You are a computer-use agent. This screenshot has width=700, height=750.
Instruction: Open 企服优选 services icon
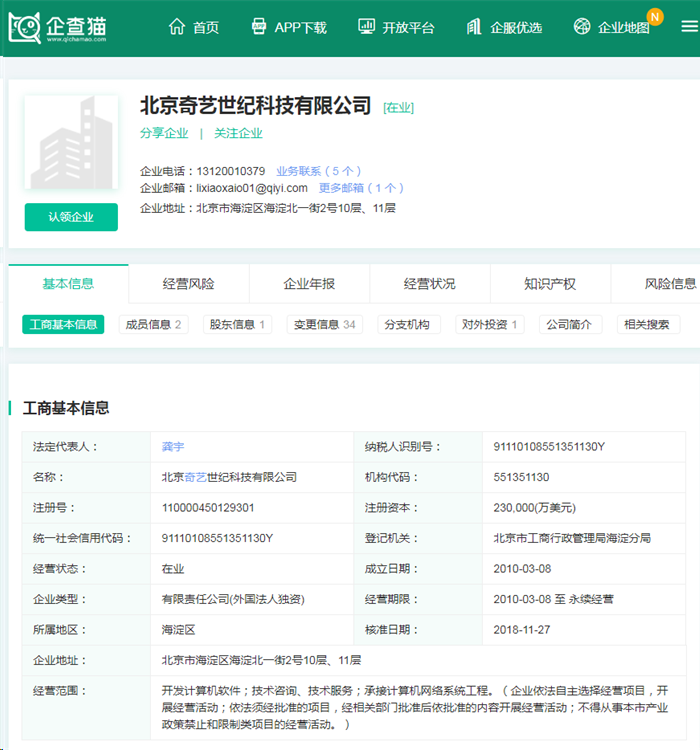[474, 27]
